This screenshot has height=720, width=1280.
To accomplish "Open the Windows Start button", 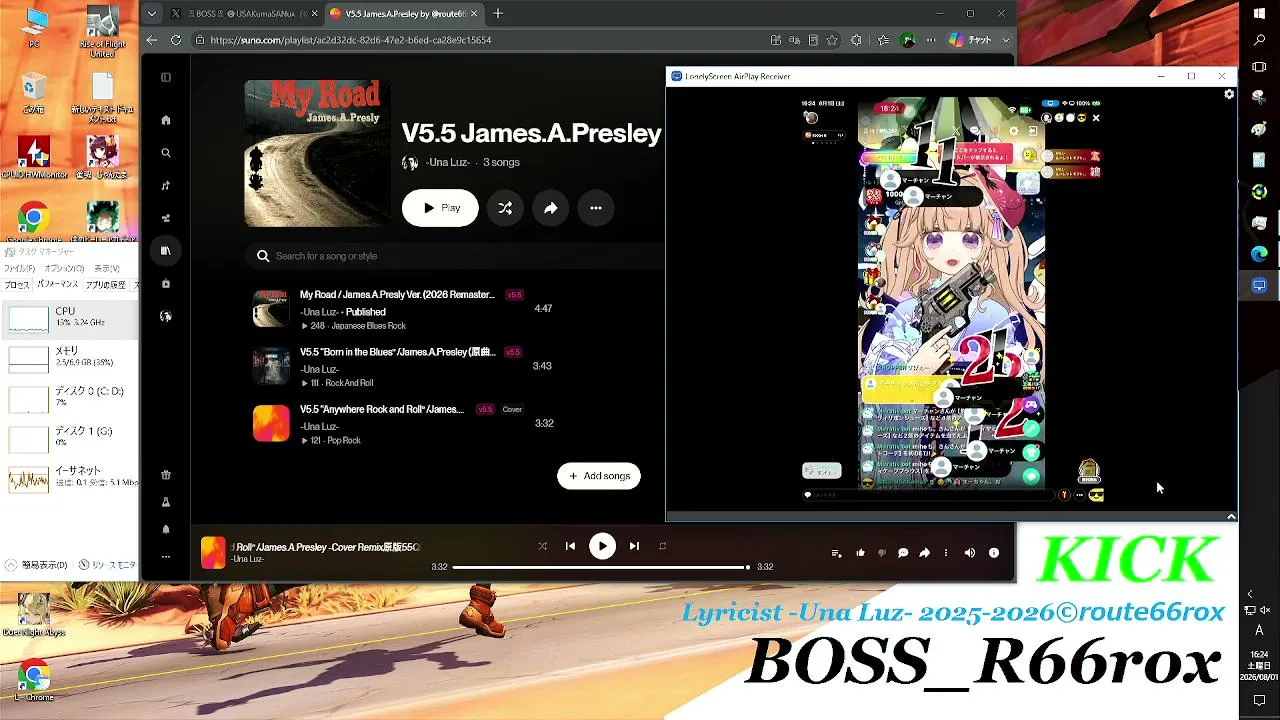I will pos(1259,13).
